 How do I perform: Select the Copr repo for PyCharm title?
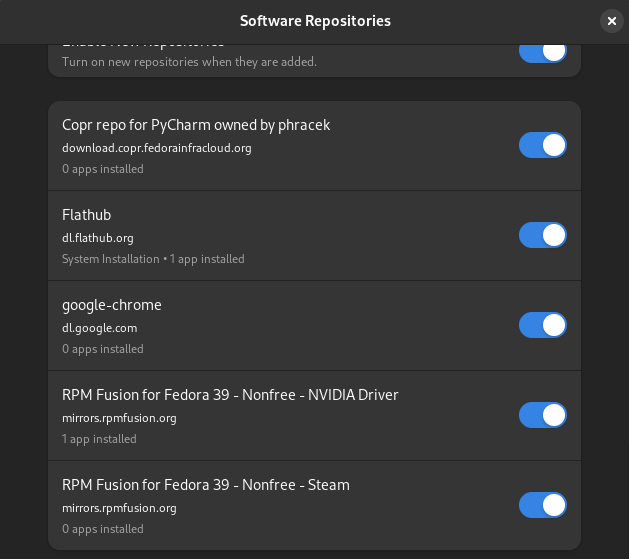pyautogui.click(x=196, y=125)
